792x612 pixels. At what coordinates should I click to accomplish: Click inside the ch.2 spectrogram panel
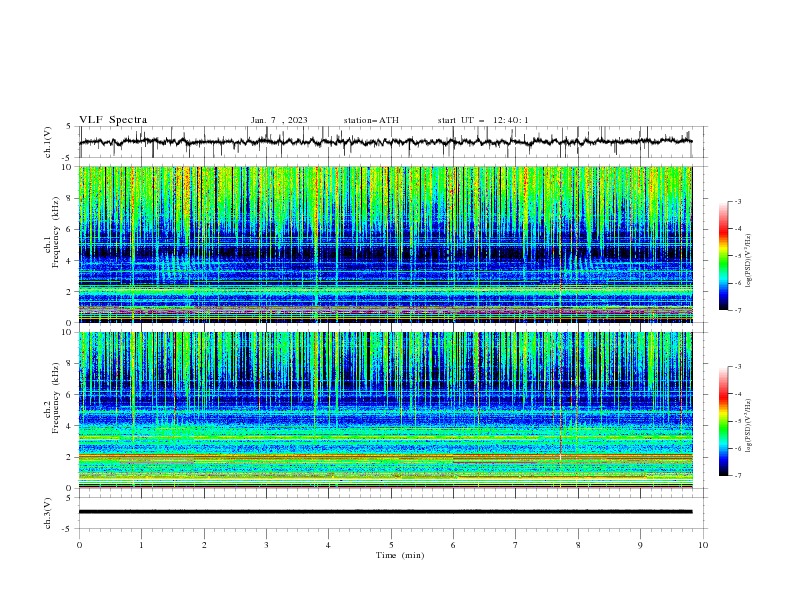coord(385,410)
